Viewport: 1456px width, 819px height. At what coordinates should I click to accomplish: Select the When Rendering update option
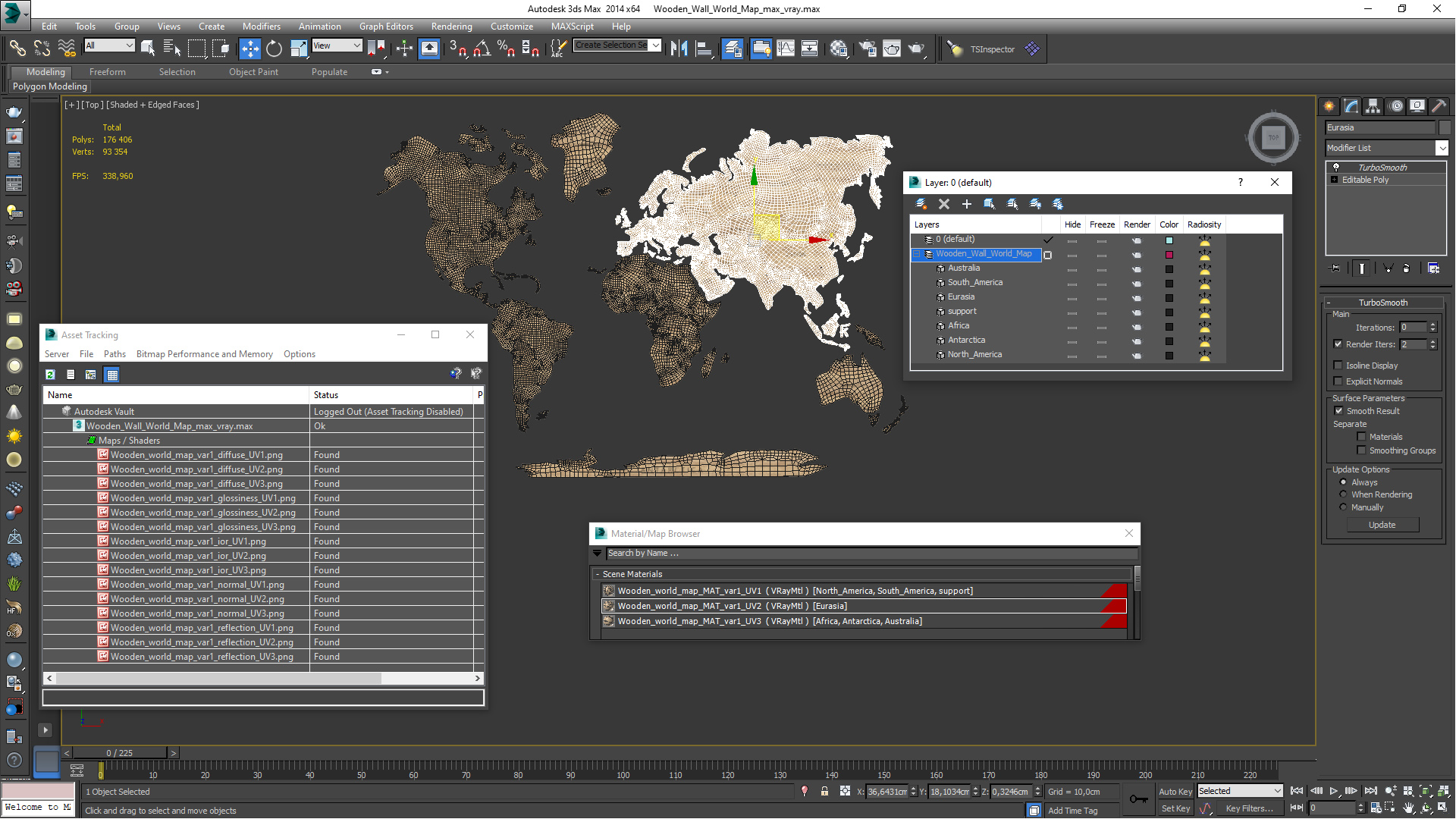point(1343,494)
